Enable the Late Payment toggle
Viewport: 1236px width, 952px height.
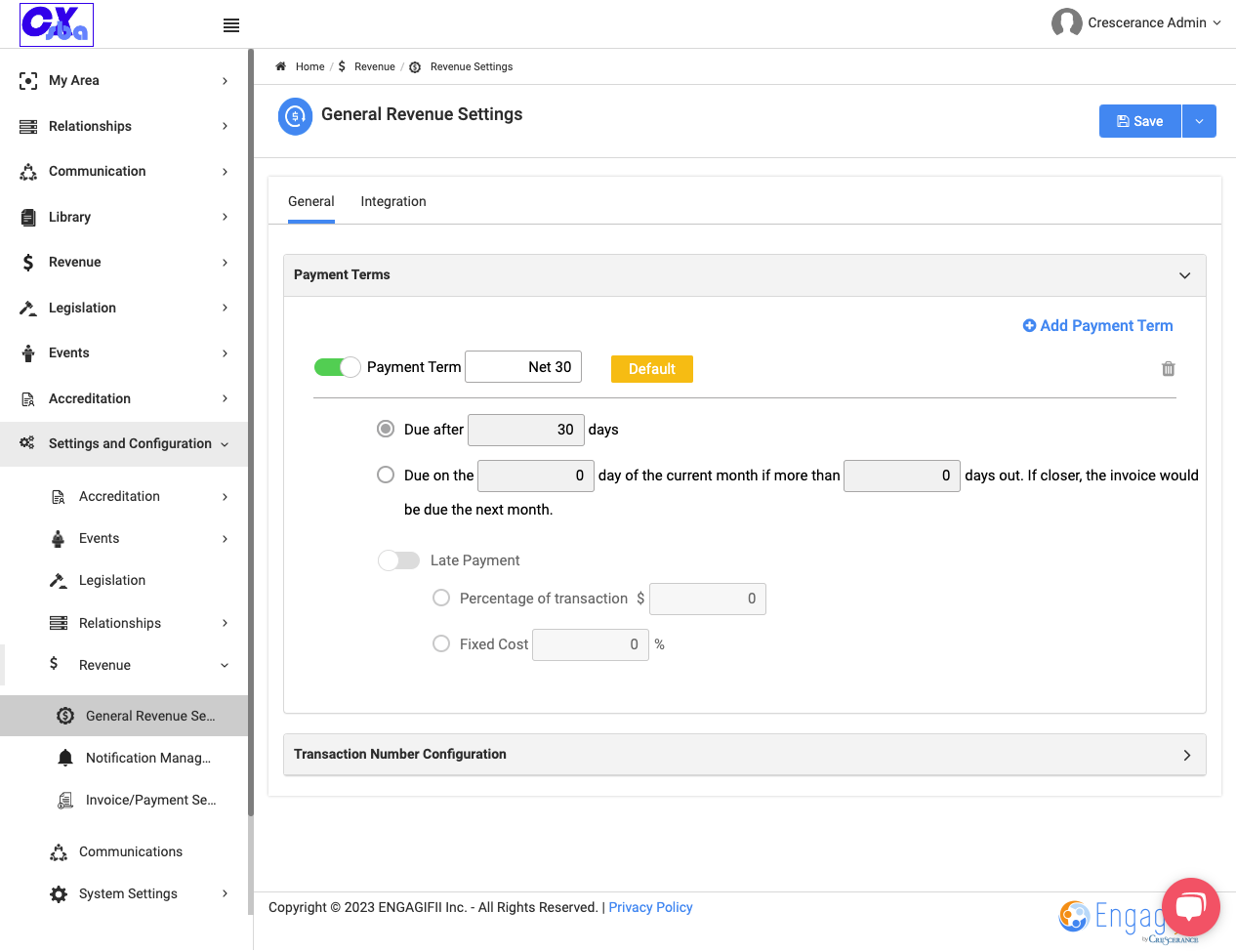pos(398,560)
